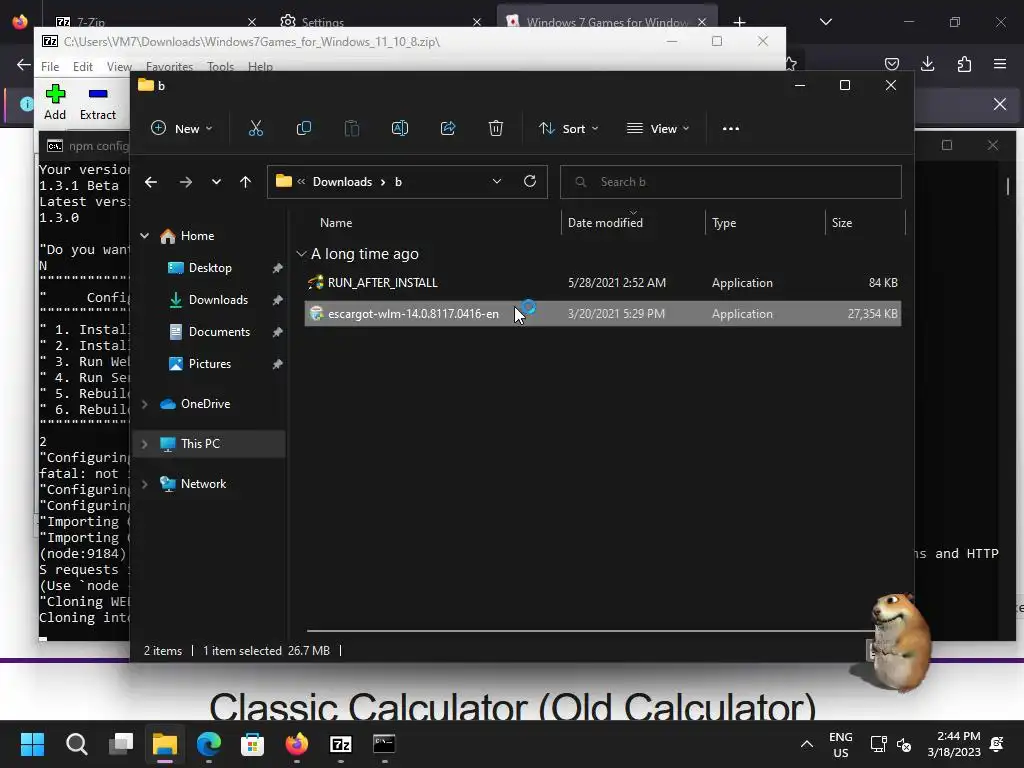
Task: Open the 7-Zip File menu
Action: [50, 67]
